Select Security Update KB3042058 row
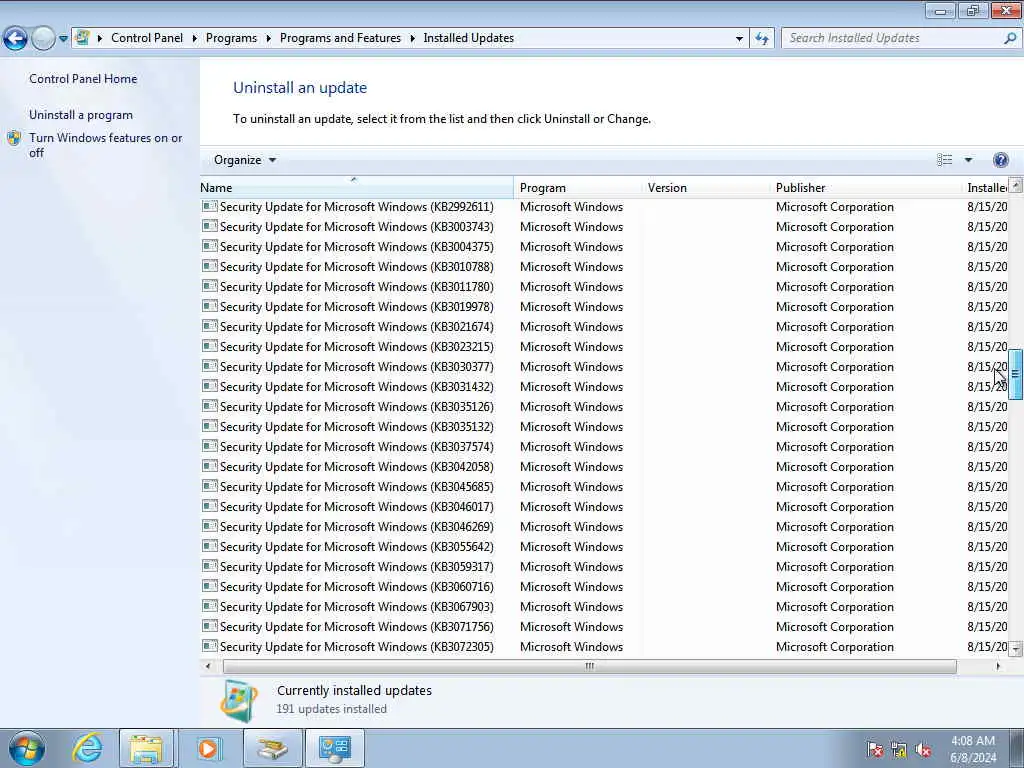 [604, 467]
